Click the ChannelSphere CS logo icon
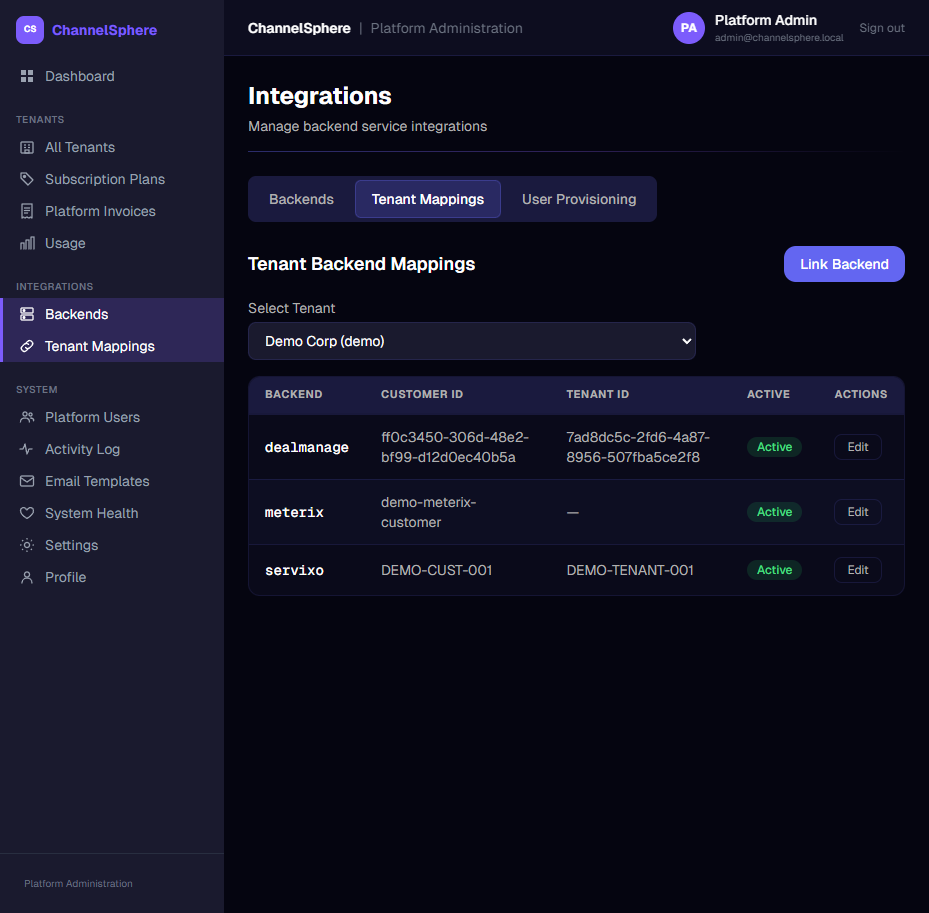 [30, 30]
